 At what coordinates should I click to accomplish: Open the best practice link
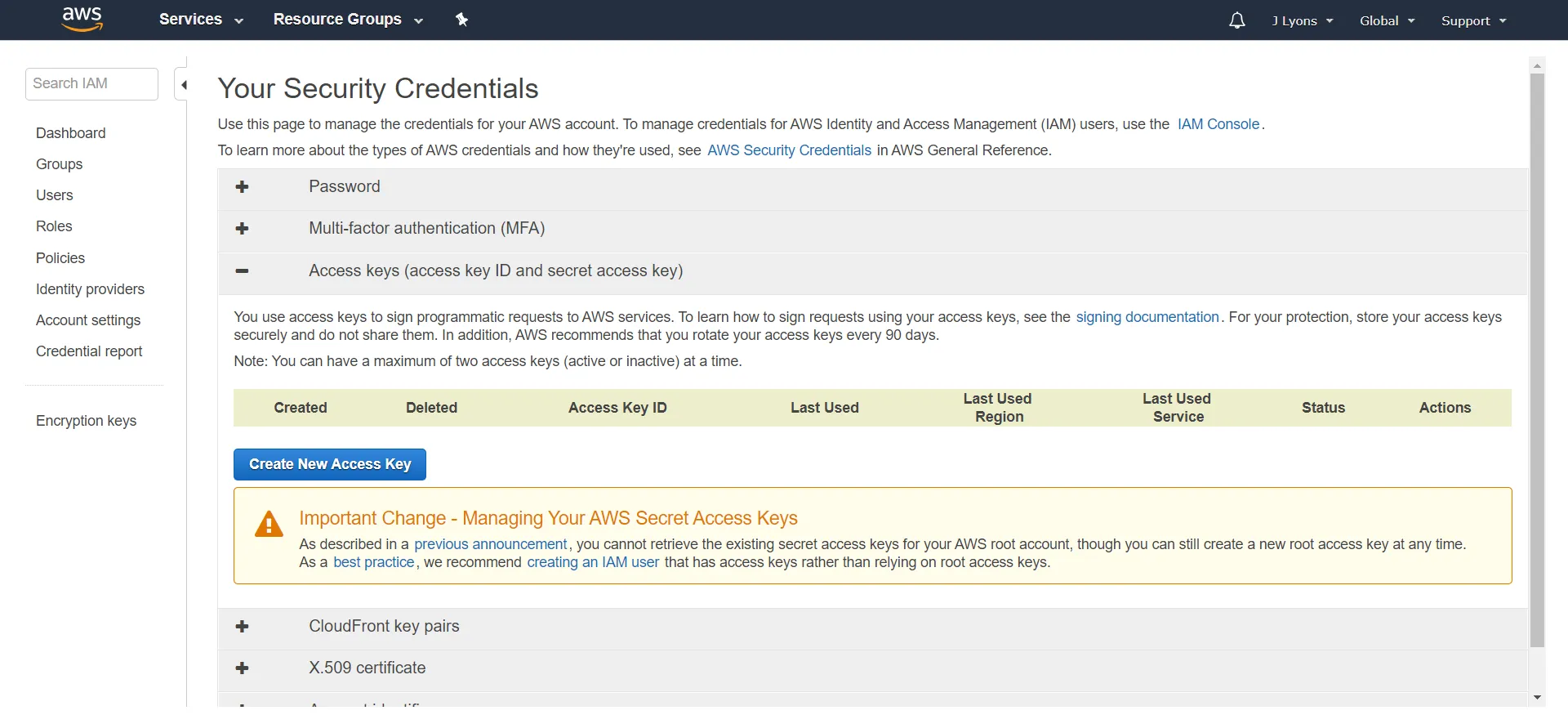(x=374, y=562)
